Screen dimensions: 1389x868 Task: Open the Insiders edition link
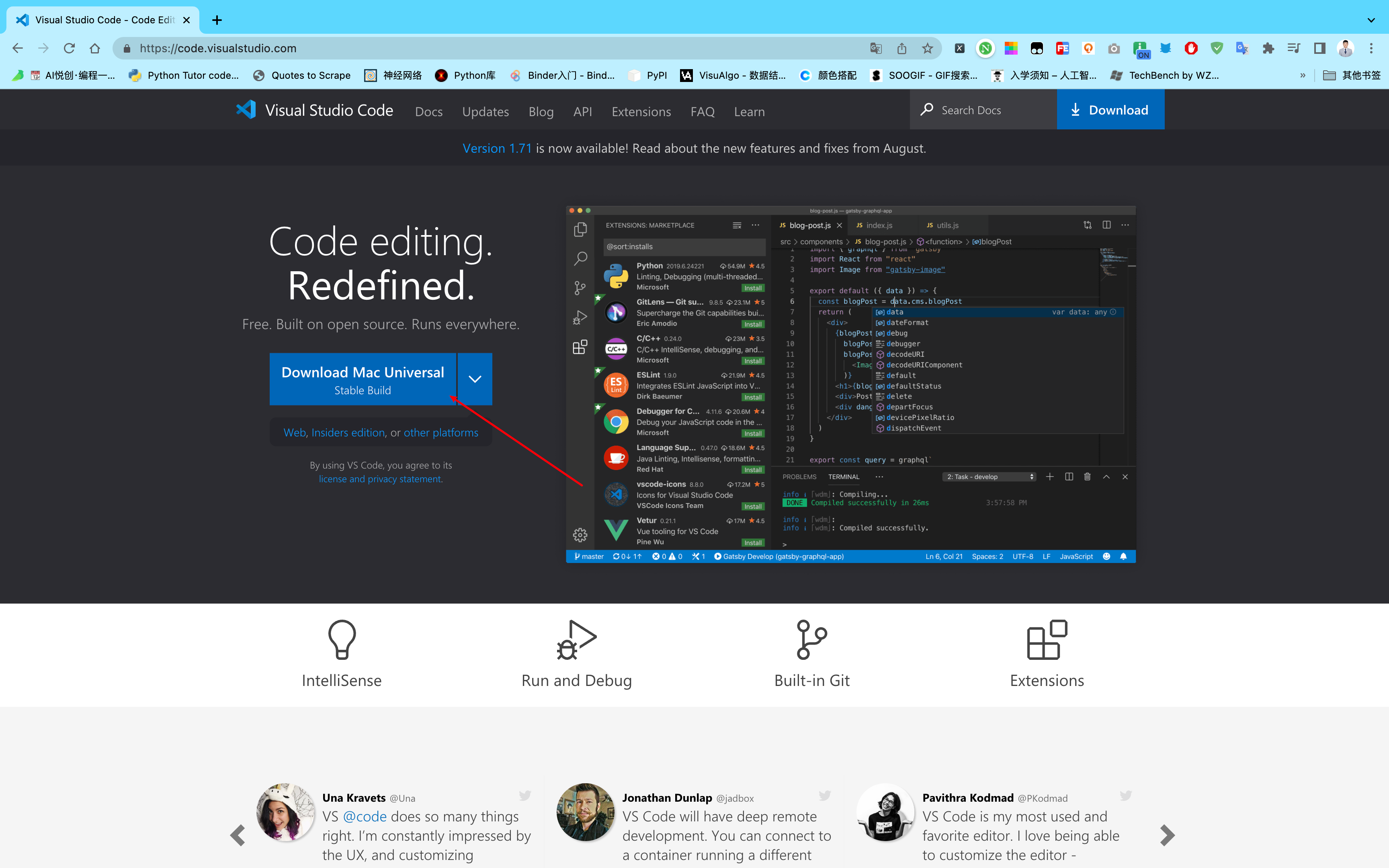click(x=348, y=432)
